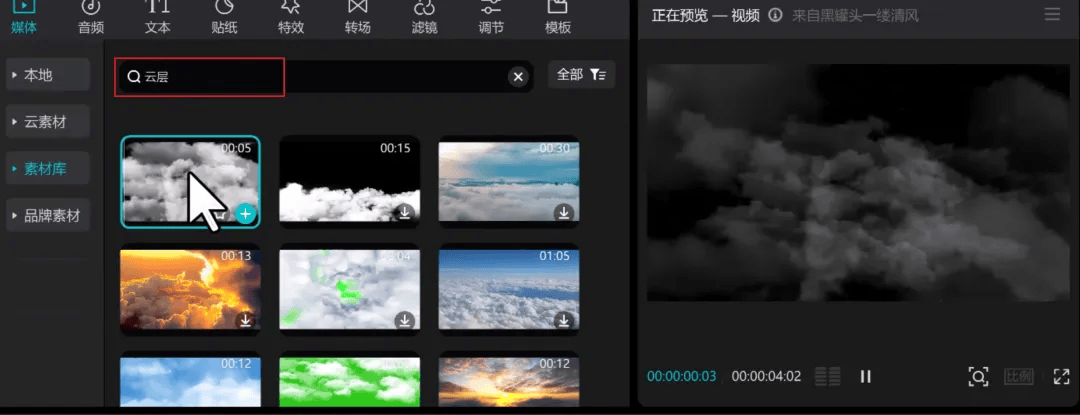1080x415 pixels.
Task: Click the preview video cloud image
Action: click(x=858, y=182)
